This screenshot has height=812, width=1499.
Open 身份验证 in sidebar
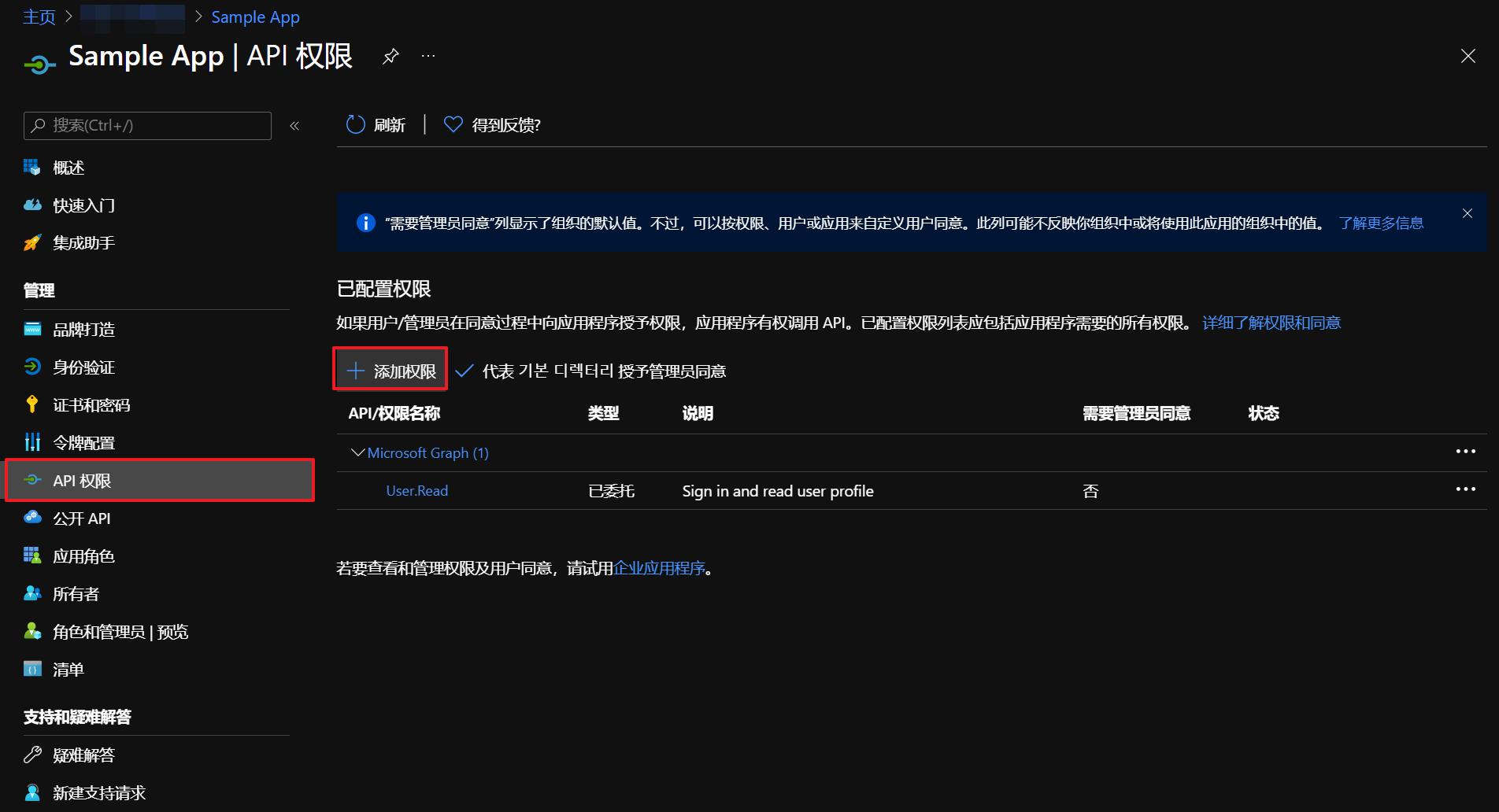click(x=83, y=367)
